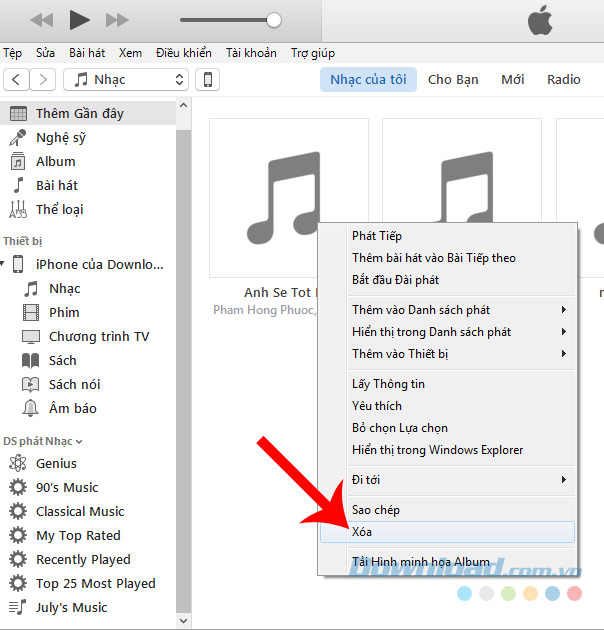Switch to the Nhạc của tôi tab
604x630 pixels.
(x=368, y=80)
